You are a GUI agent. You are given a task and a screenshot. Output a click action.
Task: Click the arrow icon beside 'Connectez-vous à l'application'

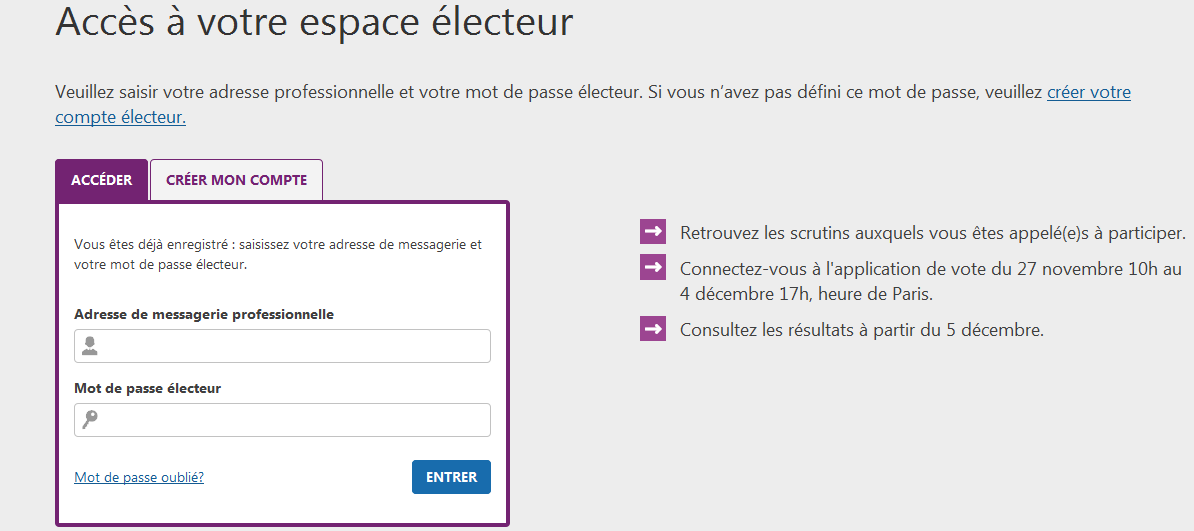tap(653, 267)
